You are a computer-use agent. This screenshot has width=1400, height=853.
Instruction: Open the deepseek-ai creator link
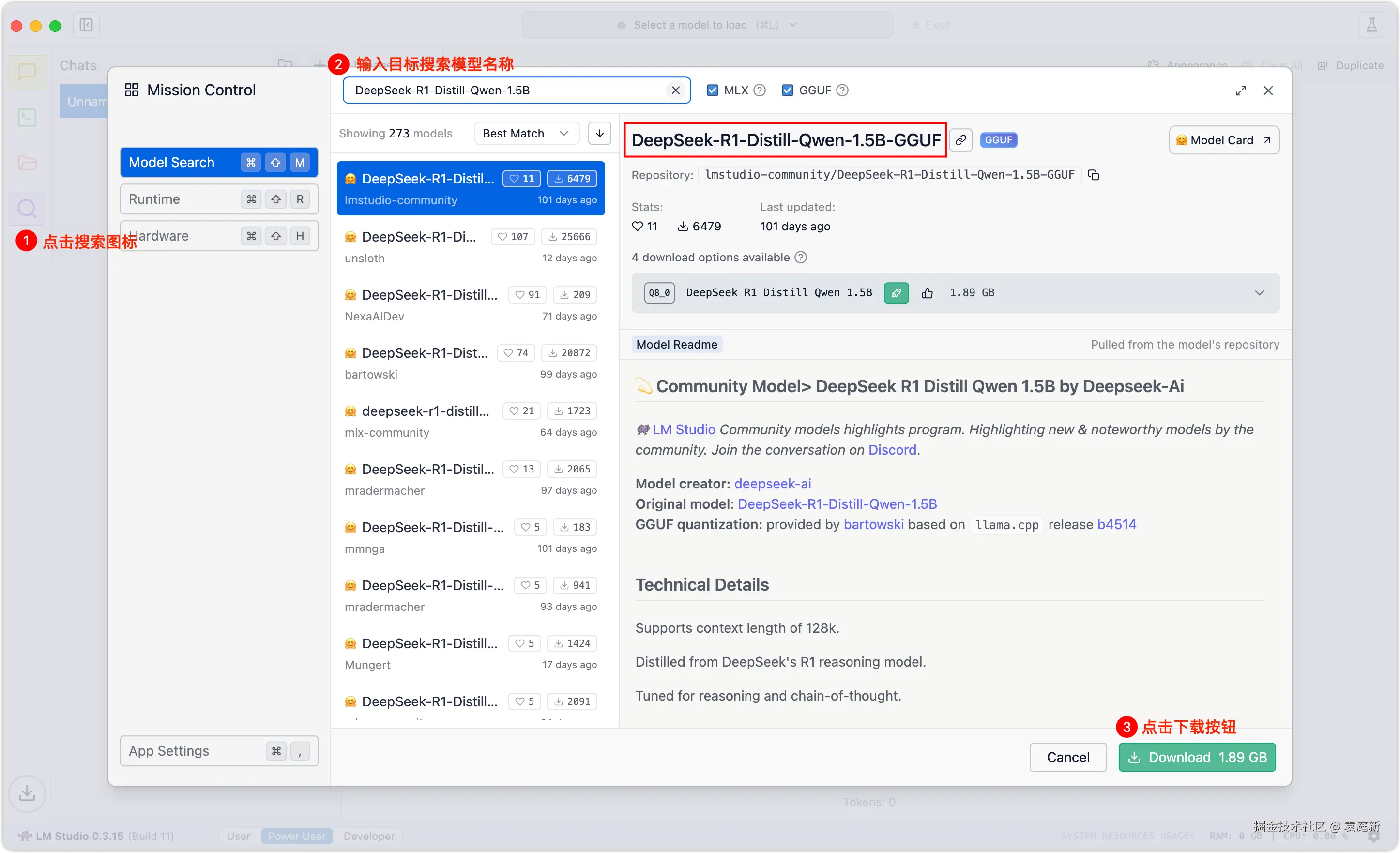(772, 484)
